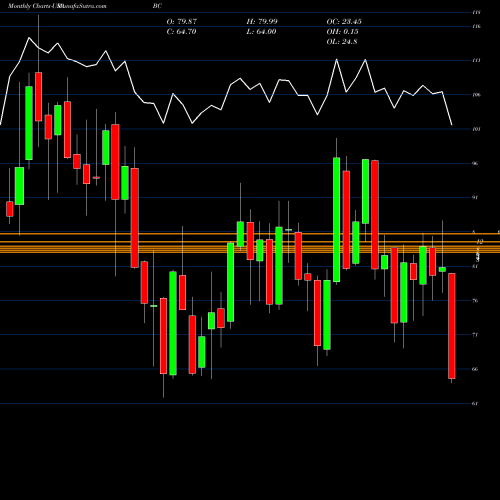Select the low value L: 64.00

[261, 32]
